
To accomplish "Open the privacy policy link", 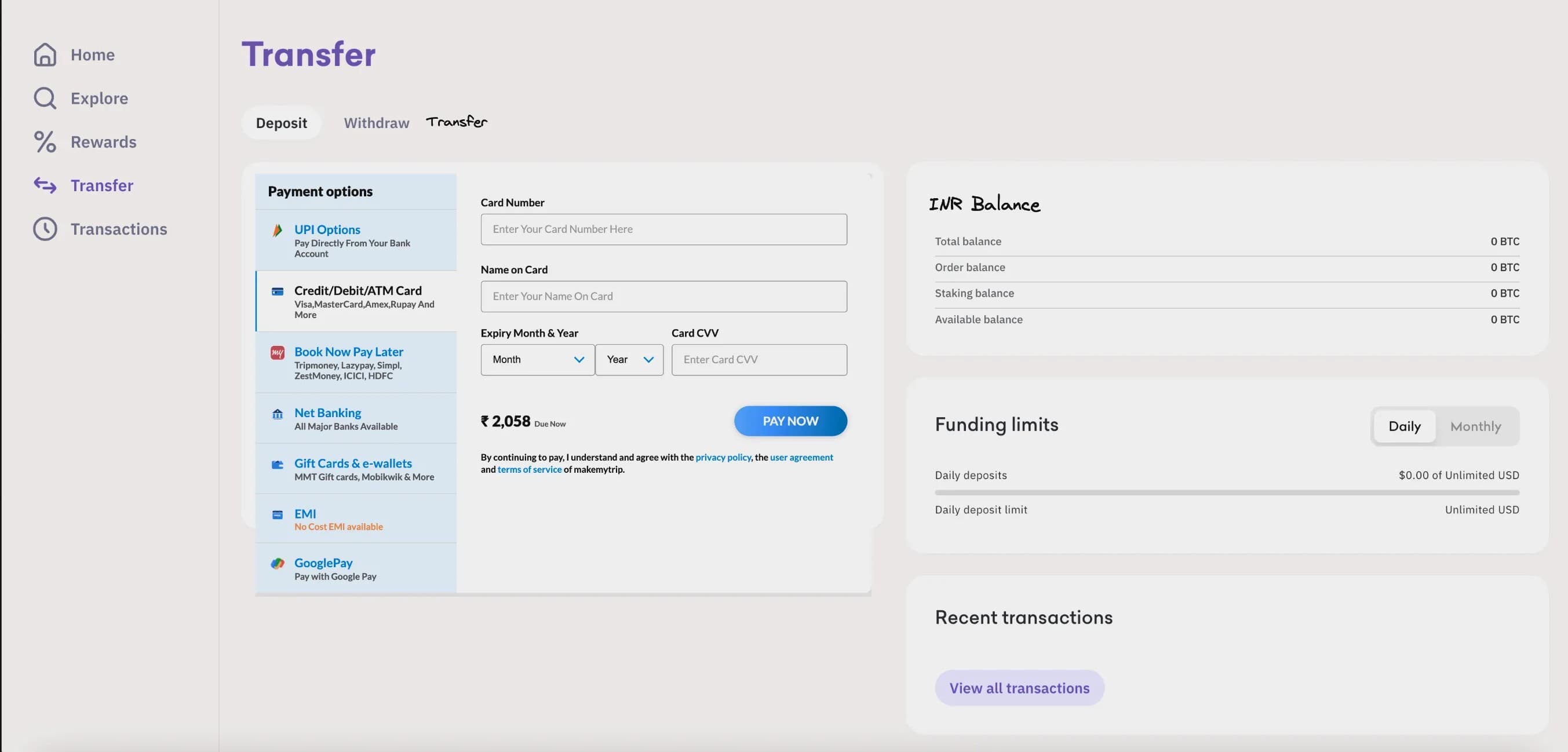I will [723, 457].
